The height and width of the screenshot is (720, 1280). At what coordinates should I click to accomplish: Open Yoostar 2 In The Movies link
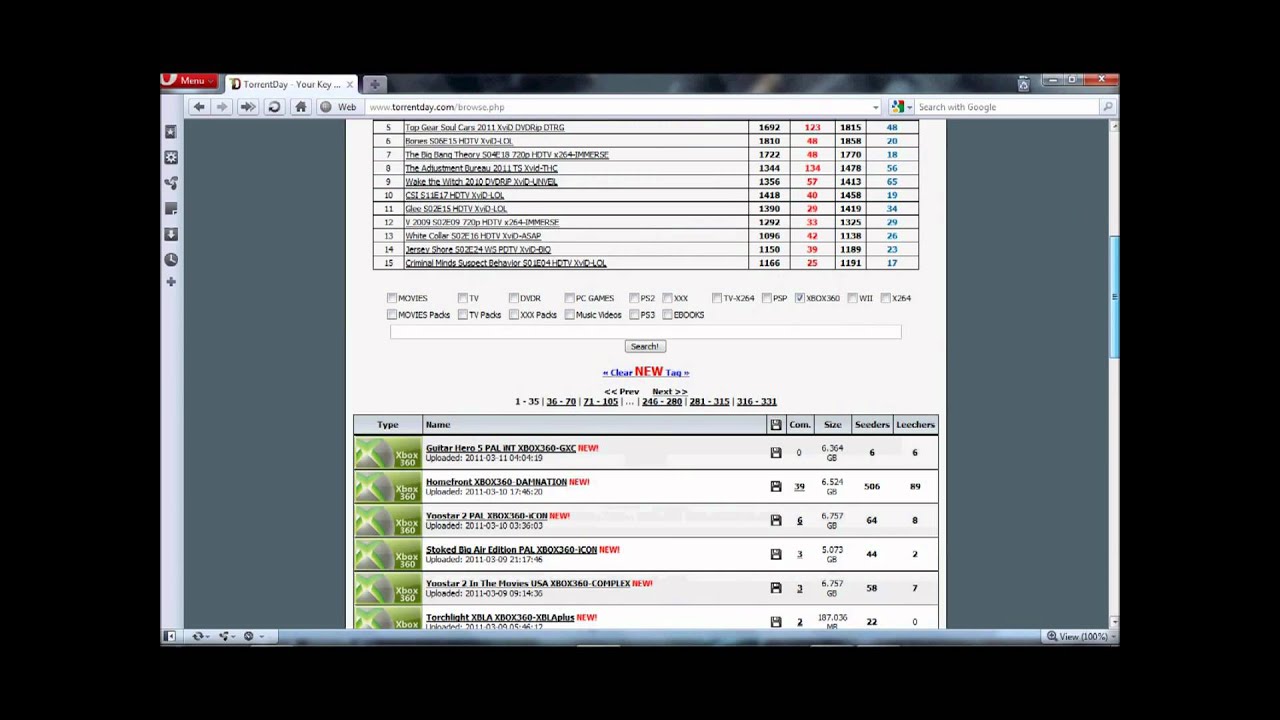[528, 583]
